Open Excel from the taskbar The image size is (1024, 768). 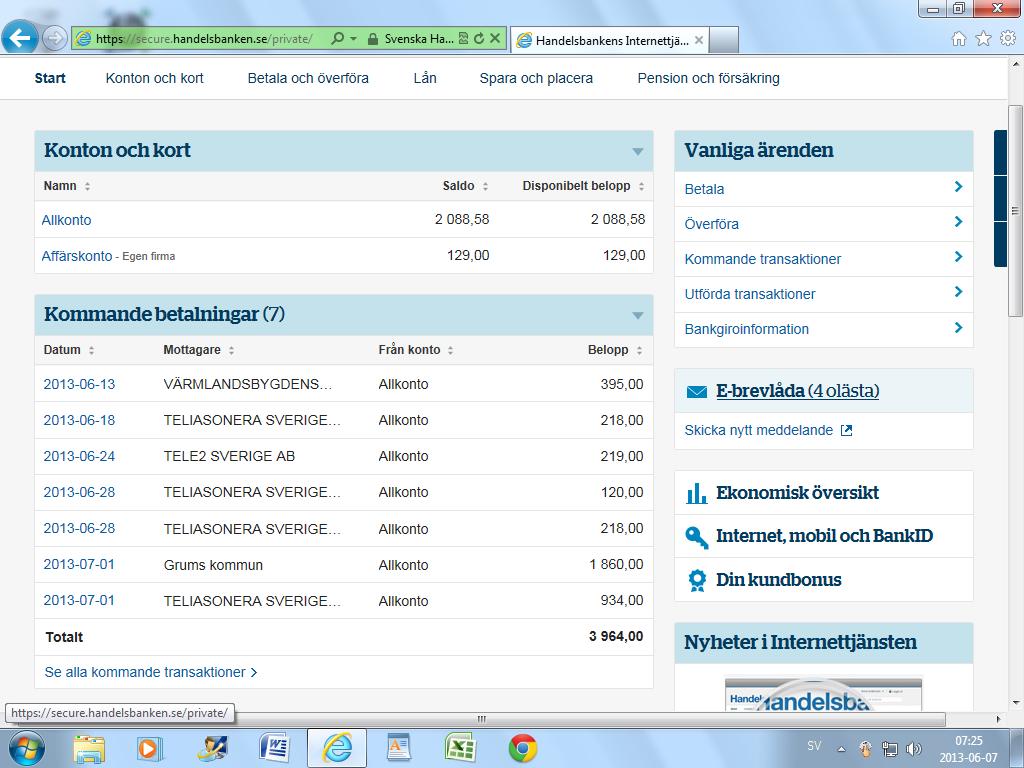pos(460,748)
